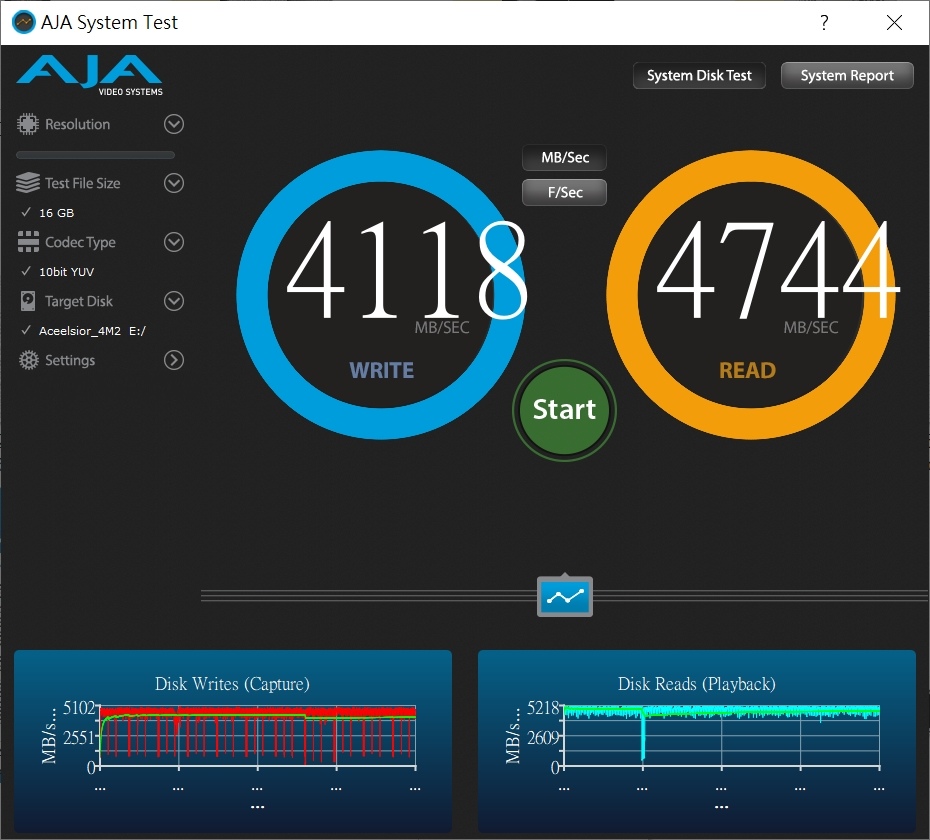
Task: Click the Disk Writes (Capture) title
Action: (x=232, y=684)
